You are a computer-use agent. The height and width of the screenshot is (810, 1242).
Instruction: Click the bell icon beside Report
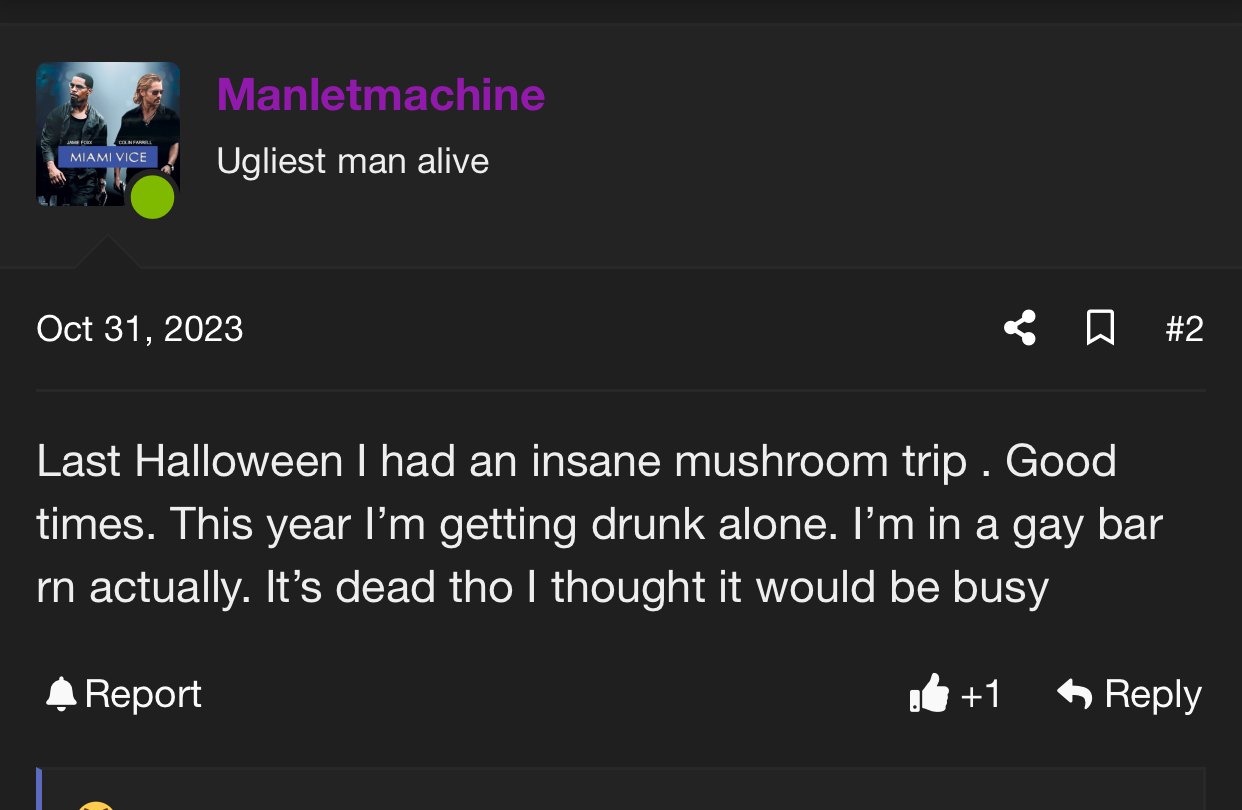tap(61, 693)
